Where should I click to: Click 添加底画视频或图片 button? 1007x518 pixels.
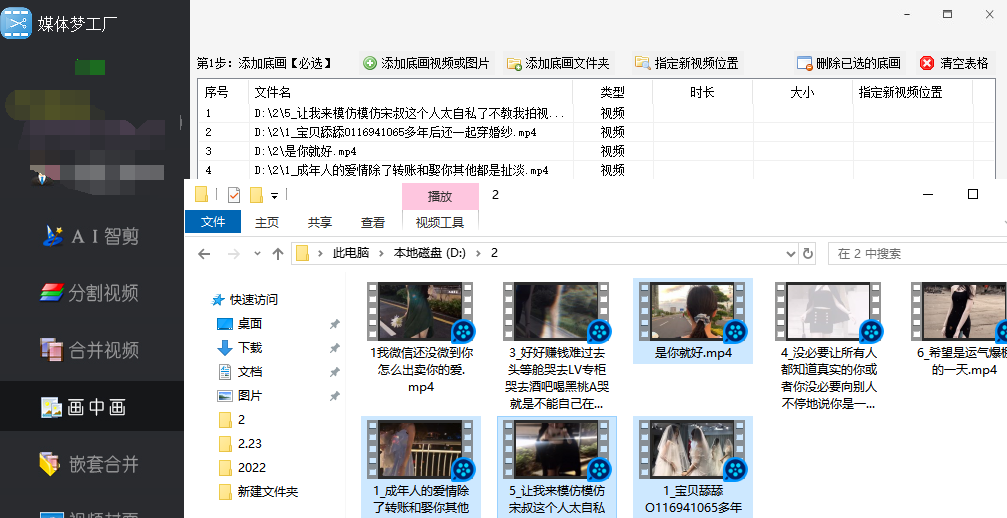pyautogui.click(x=426, y=63)
